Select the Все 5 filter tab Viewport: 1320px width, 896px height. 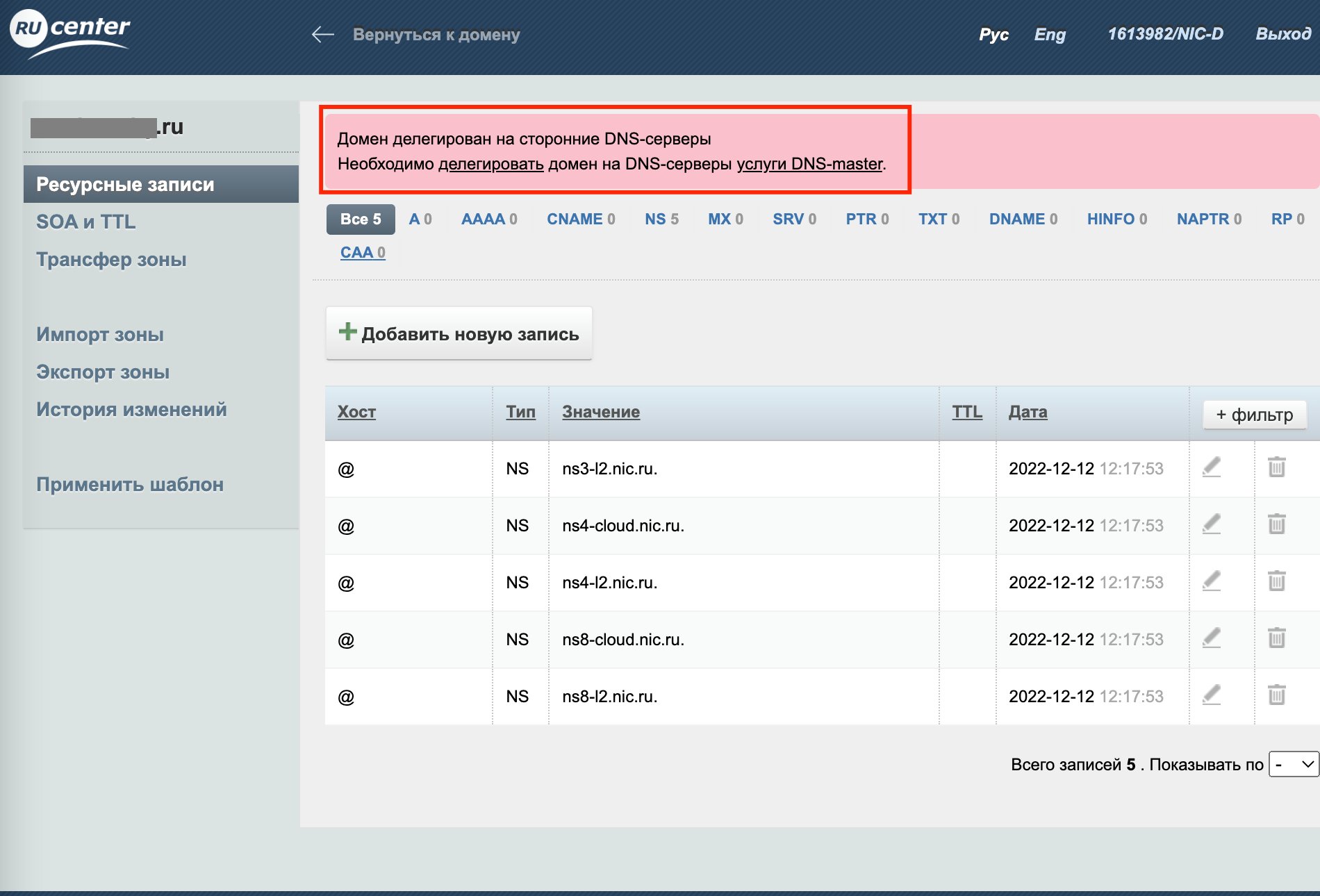361,219
